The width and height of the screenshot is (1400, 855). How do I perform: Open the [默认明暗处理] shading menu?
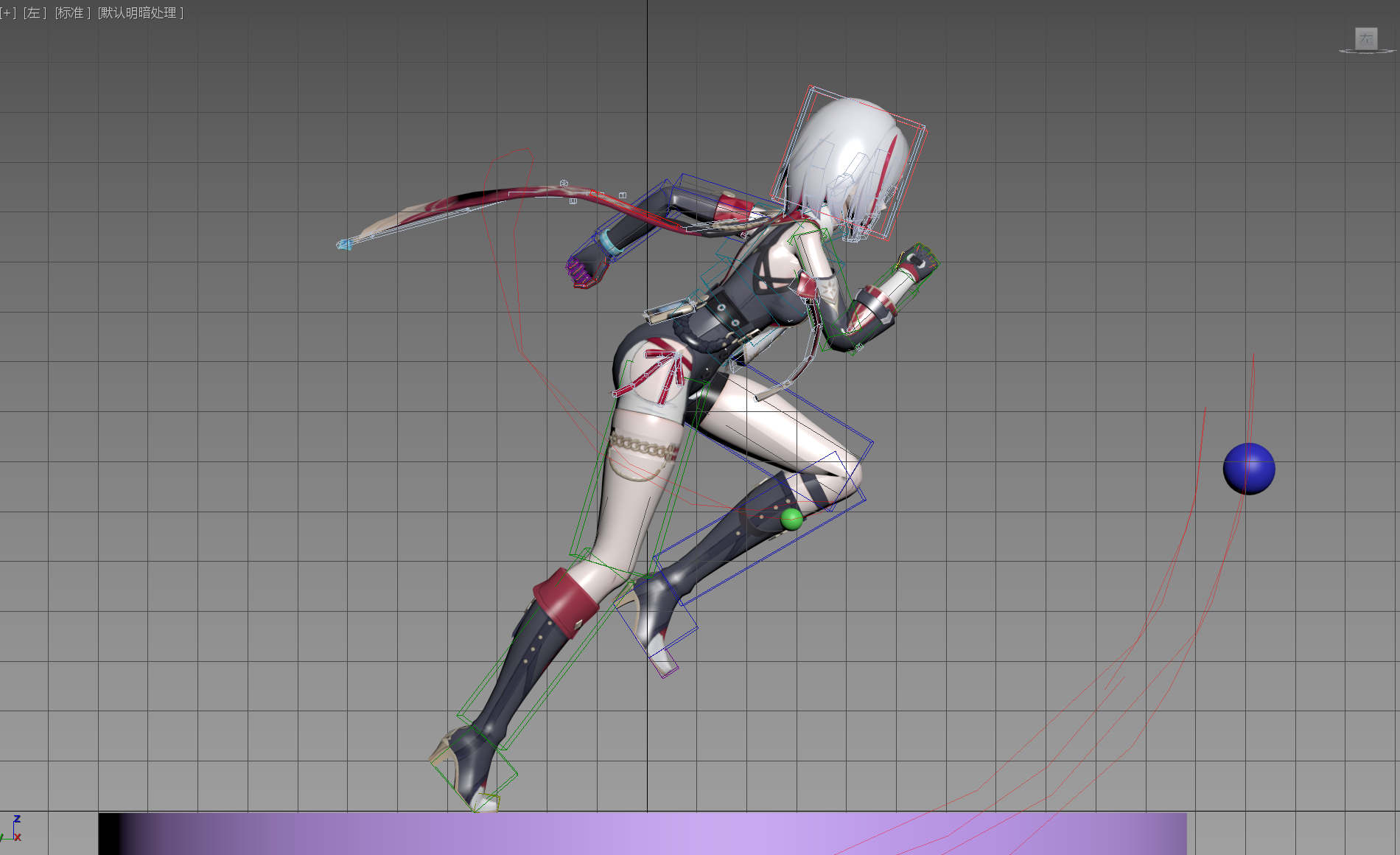click(141, 13)
